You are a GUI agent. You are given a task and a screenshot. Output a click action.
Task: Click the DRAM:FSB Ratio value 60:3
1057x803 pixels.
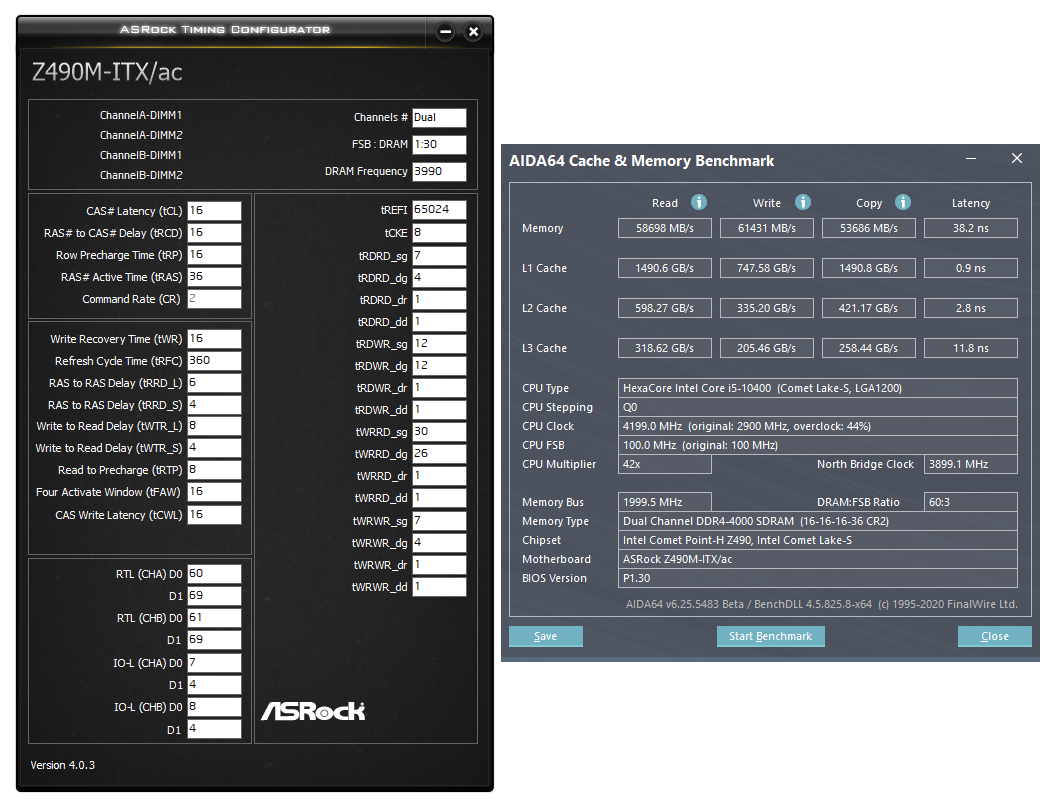[x=971, y=502]
